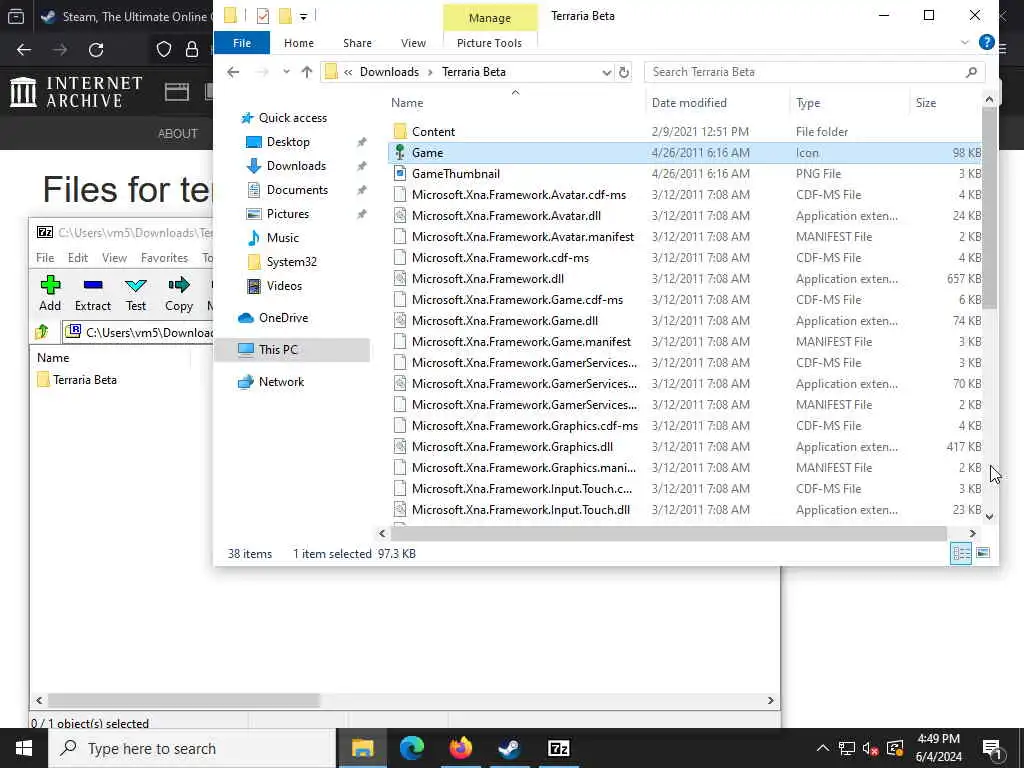Click 7-Zip up-folder arrow icon
1024x768 pixels.
(x=42, y=332)
